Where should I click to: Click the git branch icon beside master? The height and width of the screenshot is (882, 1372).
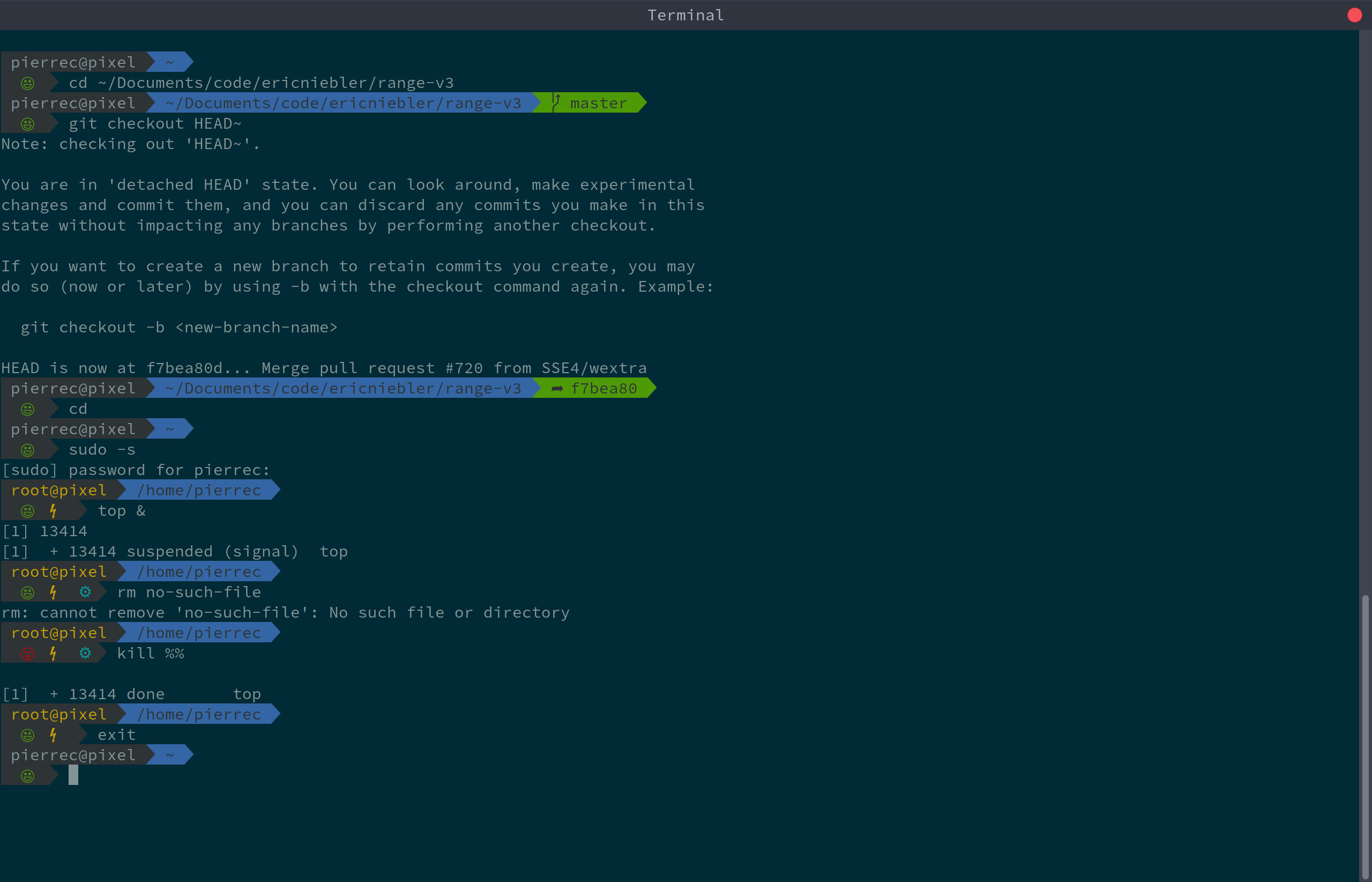point(556,102)
